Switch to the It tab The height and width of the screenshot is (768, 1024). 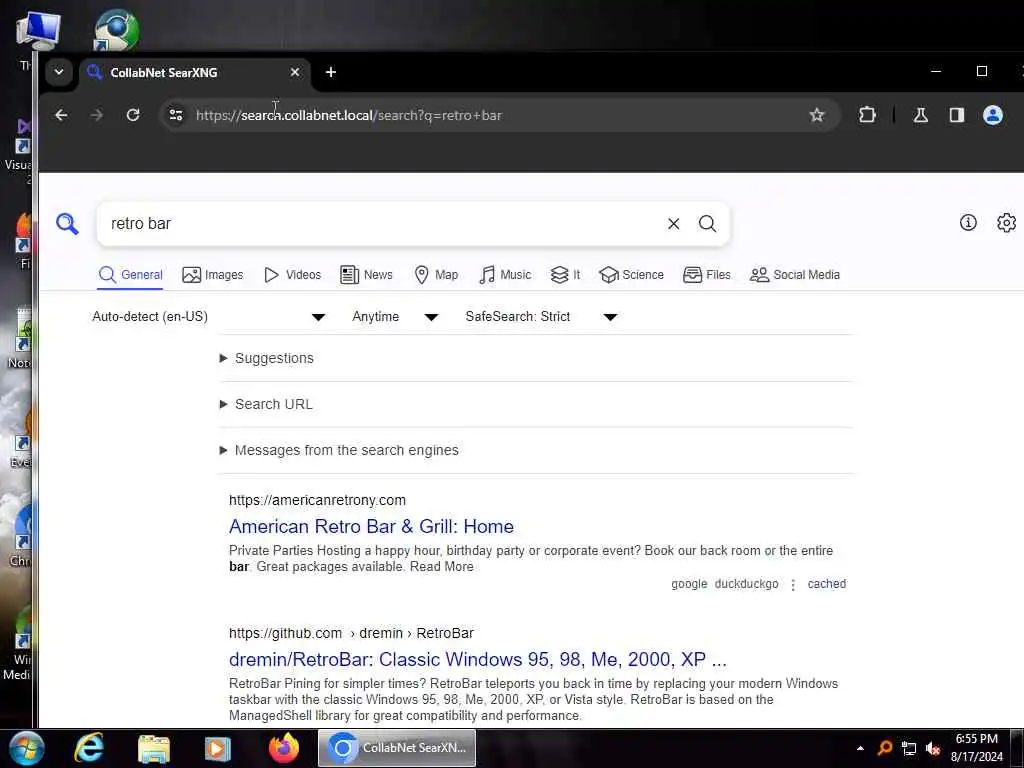(x=565, y=275)
